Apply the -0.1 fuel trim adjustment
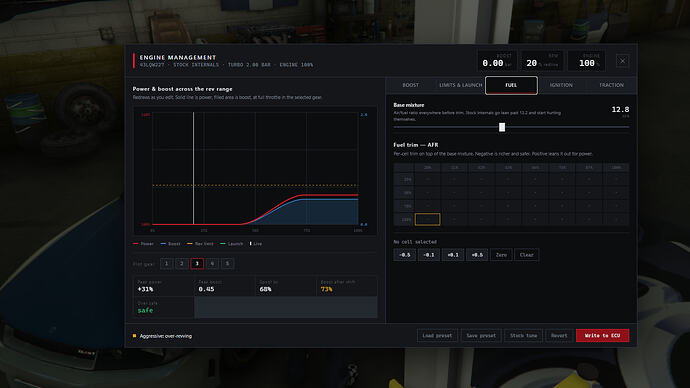This screenshot has width=690, height=388. pyautogui.click(x=429, y=255)
